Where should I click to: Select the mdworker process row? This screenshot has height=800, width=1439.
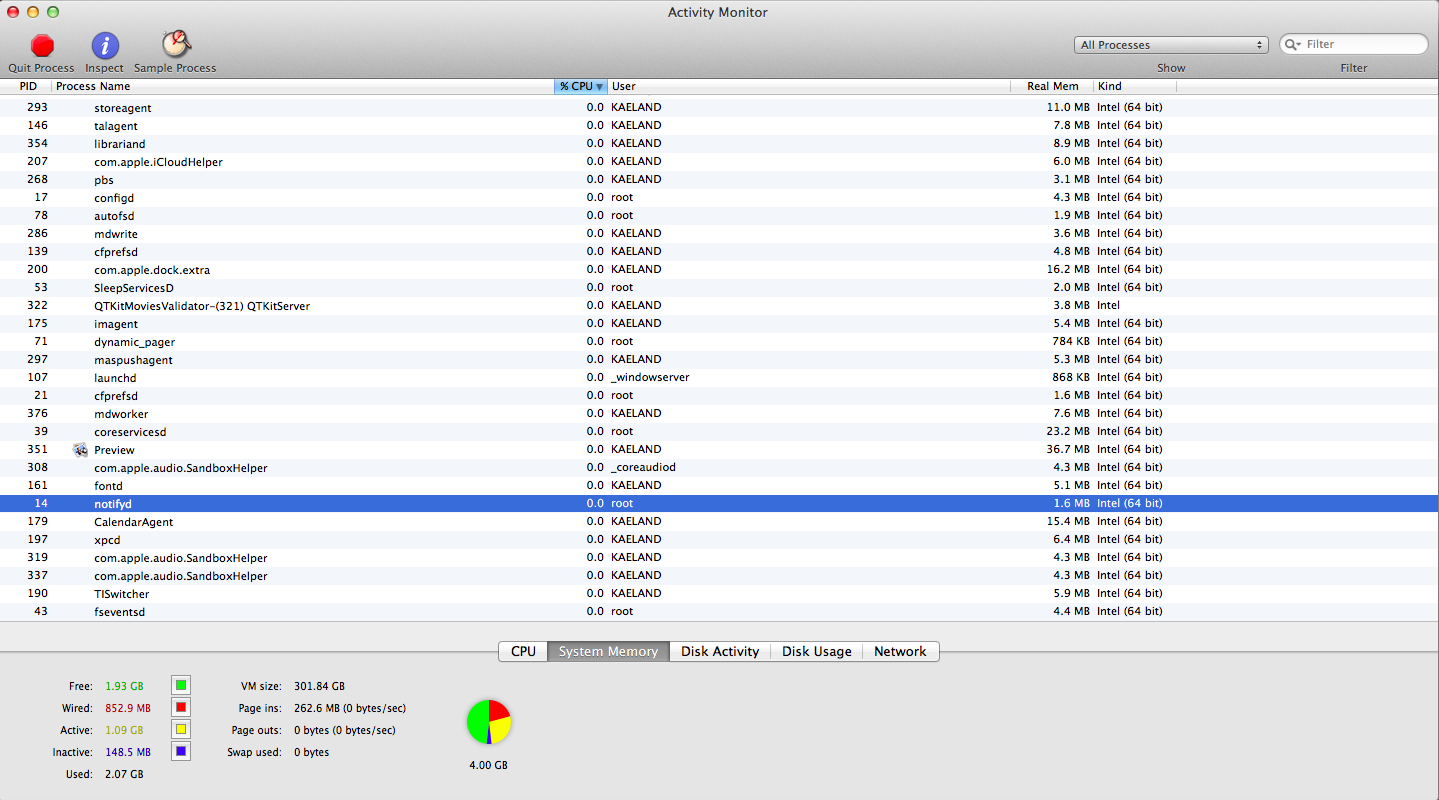719,414
